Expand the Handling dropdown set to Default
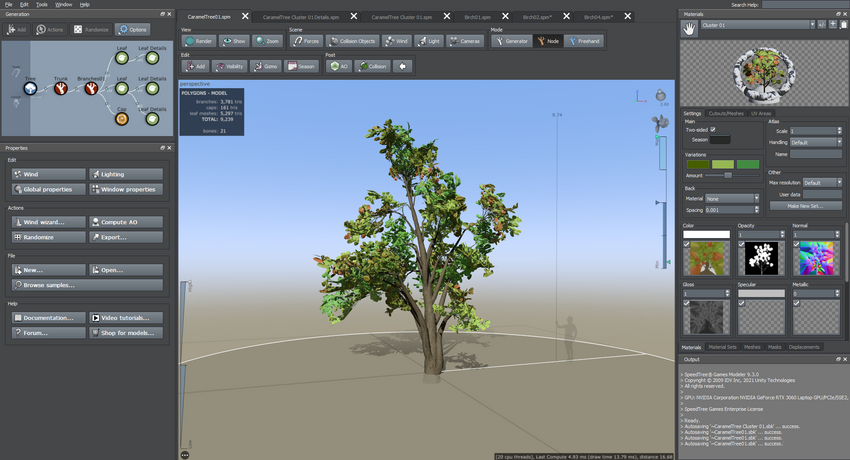 (815, 142)
